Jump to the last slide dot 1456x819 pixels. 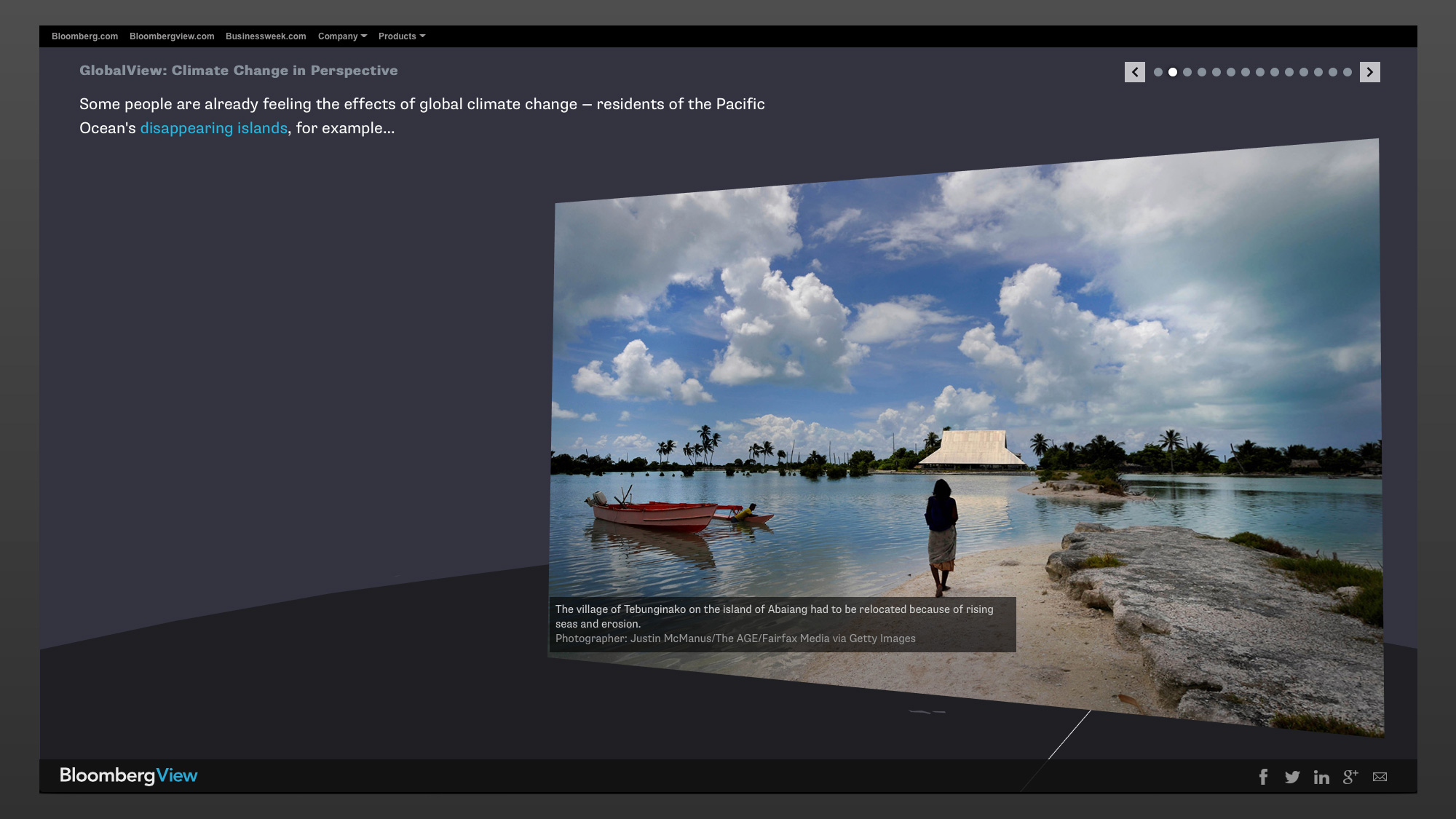tap(1348, 72)
